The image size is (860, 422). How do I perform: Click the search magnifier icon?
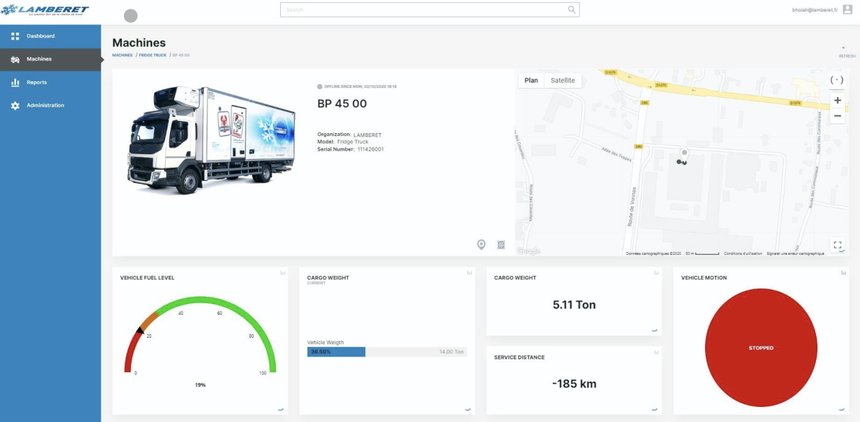[572, 10]
